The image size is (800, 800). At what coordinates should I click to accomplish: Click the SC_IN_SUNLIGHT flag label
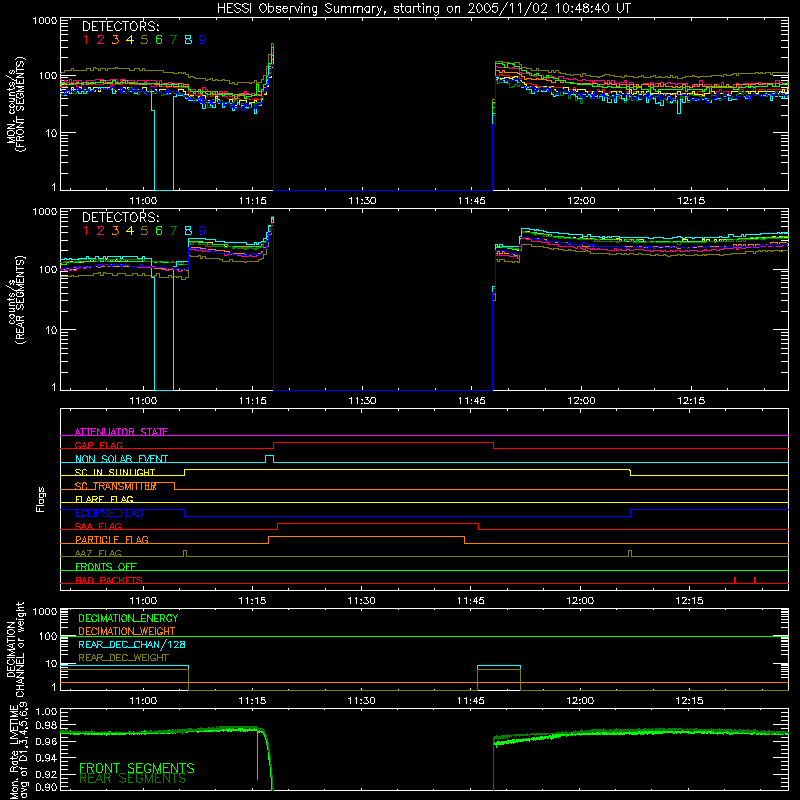pos(115,472)
